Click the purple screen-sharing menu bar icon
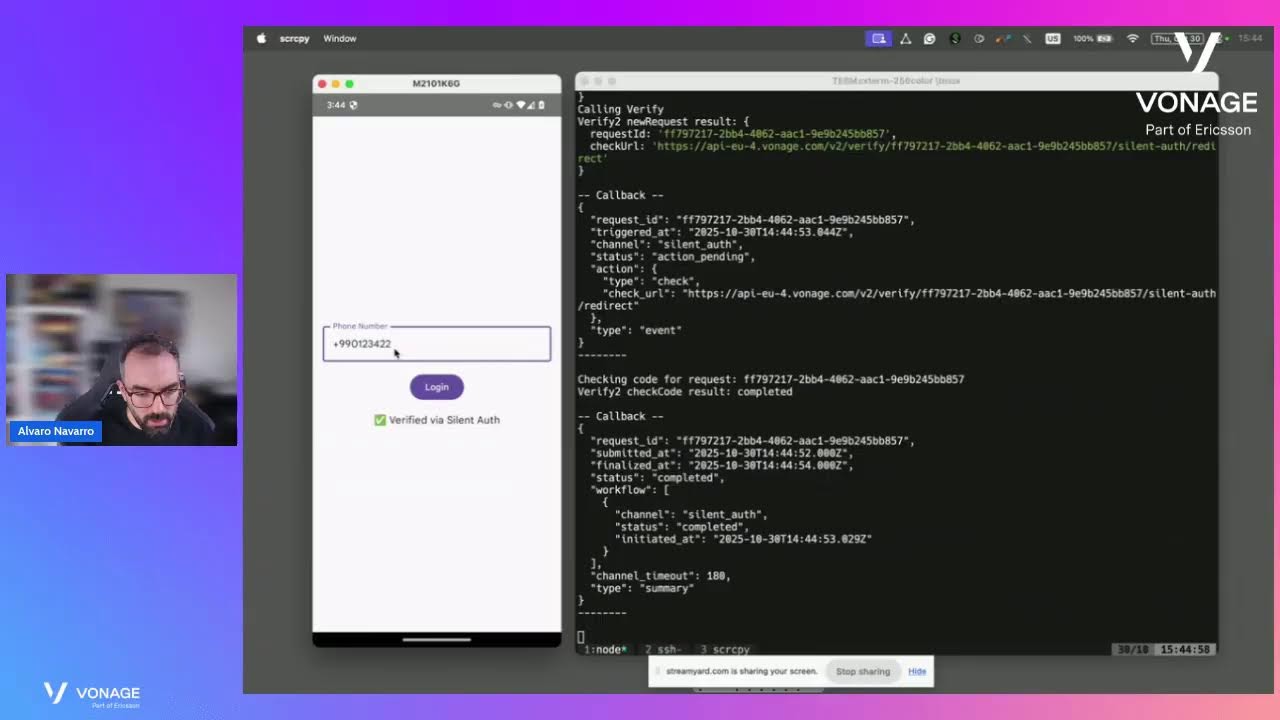Image resolution: width=1280 pixels, height=720 pixels. (878, 38)
